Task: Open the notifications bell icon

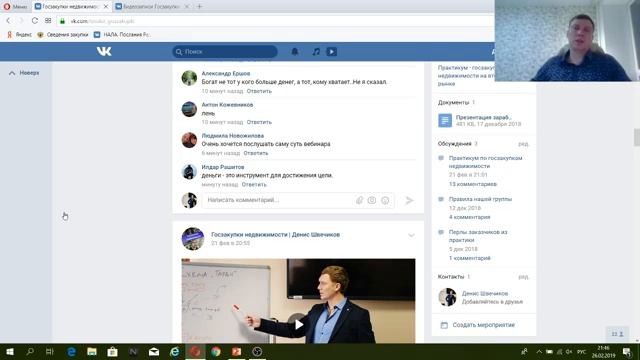Action: 295,51
